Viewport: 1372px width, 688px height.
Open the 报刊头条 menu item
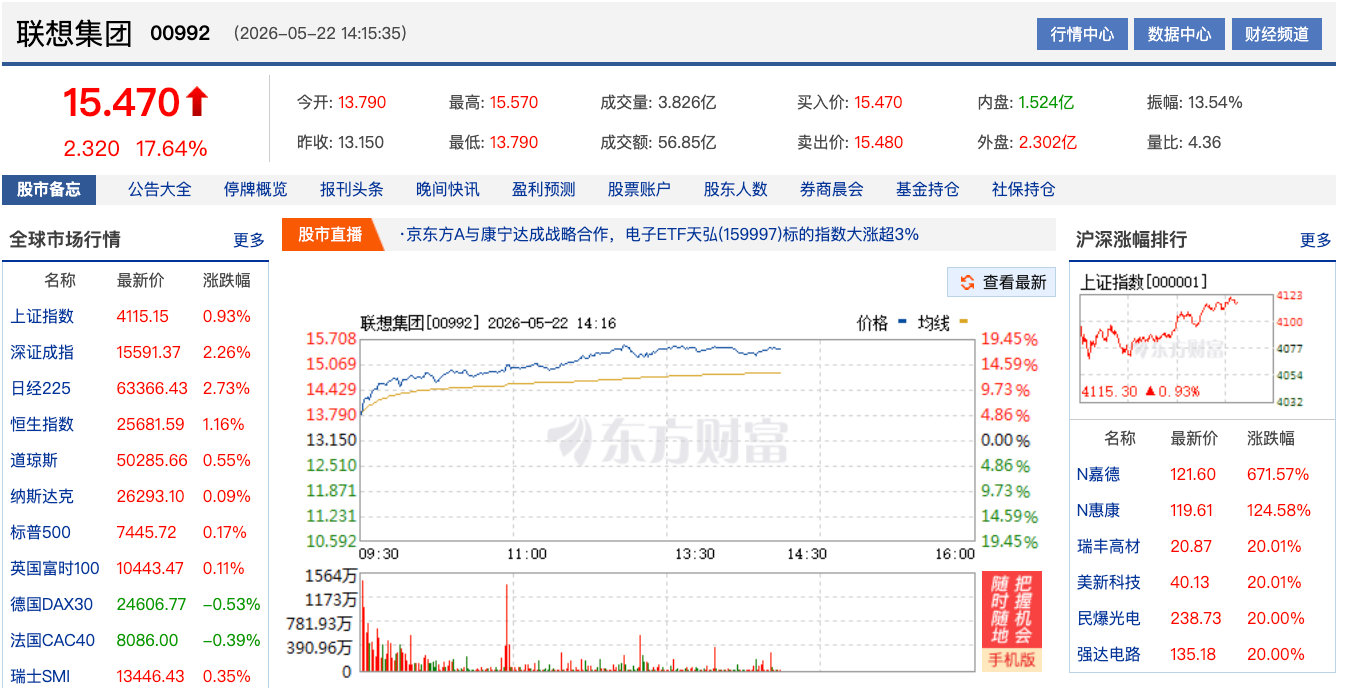(x=352, y=189)
